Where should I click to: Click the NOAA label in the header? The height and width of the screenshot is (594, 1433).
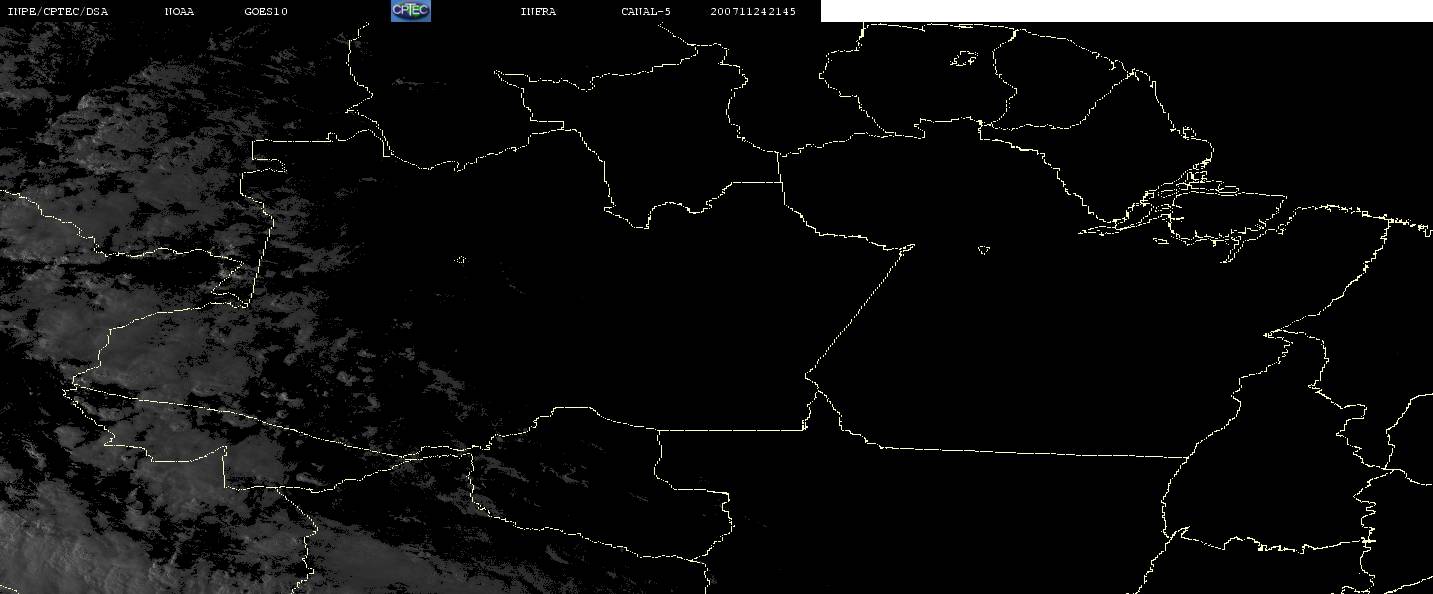coord(180,11)
